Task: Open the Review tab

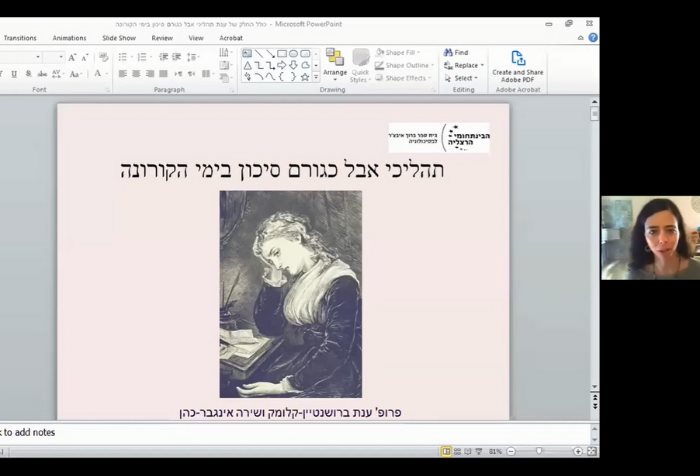Action: (x=162, y=38)
